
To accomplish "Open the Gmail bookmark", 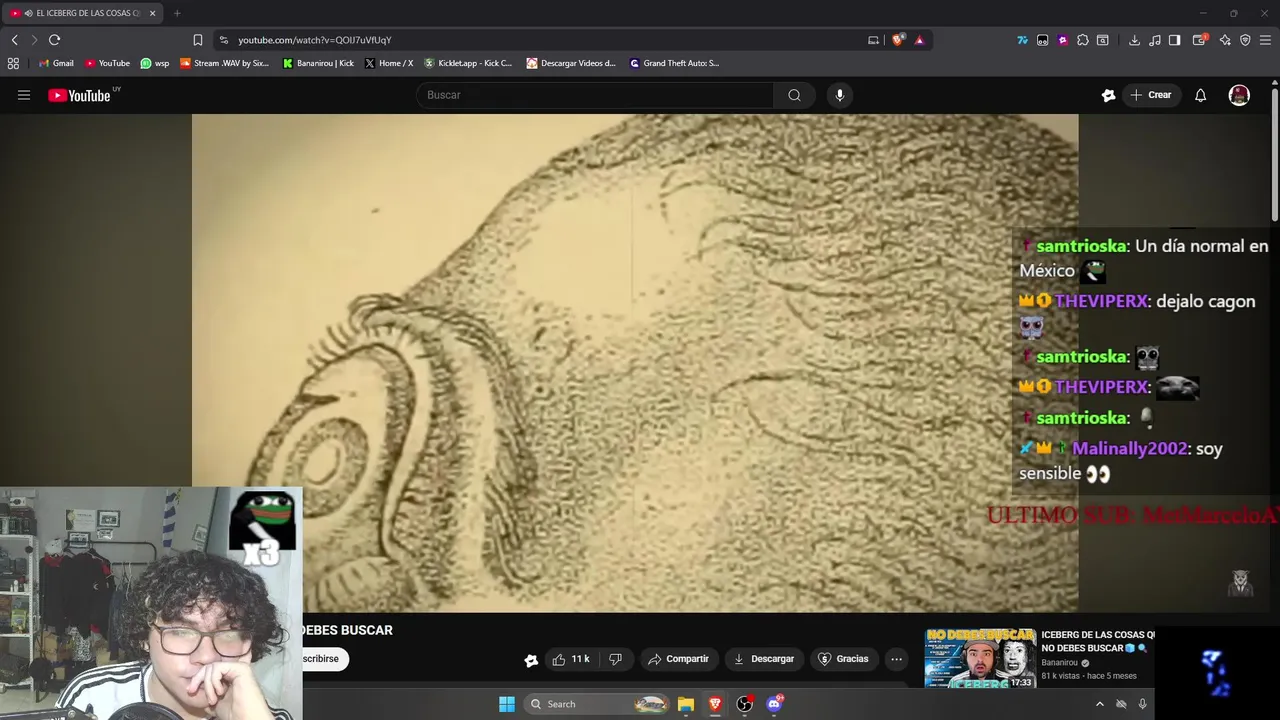I will pyautogui.click(x=56, y=63).
